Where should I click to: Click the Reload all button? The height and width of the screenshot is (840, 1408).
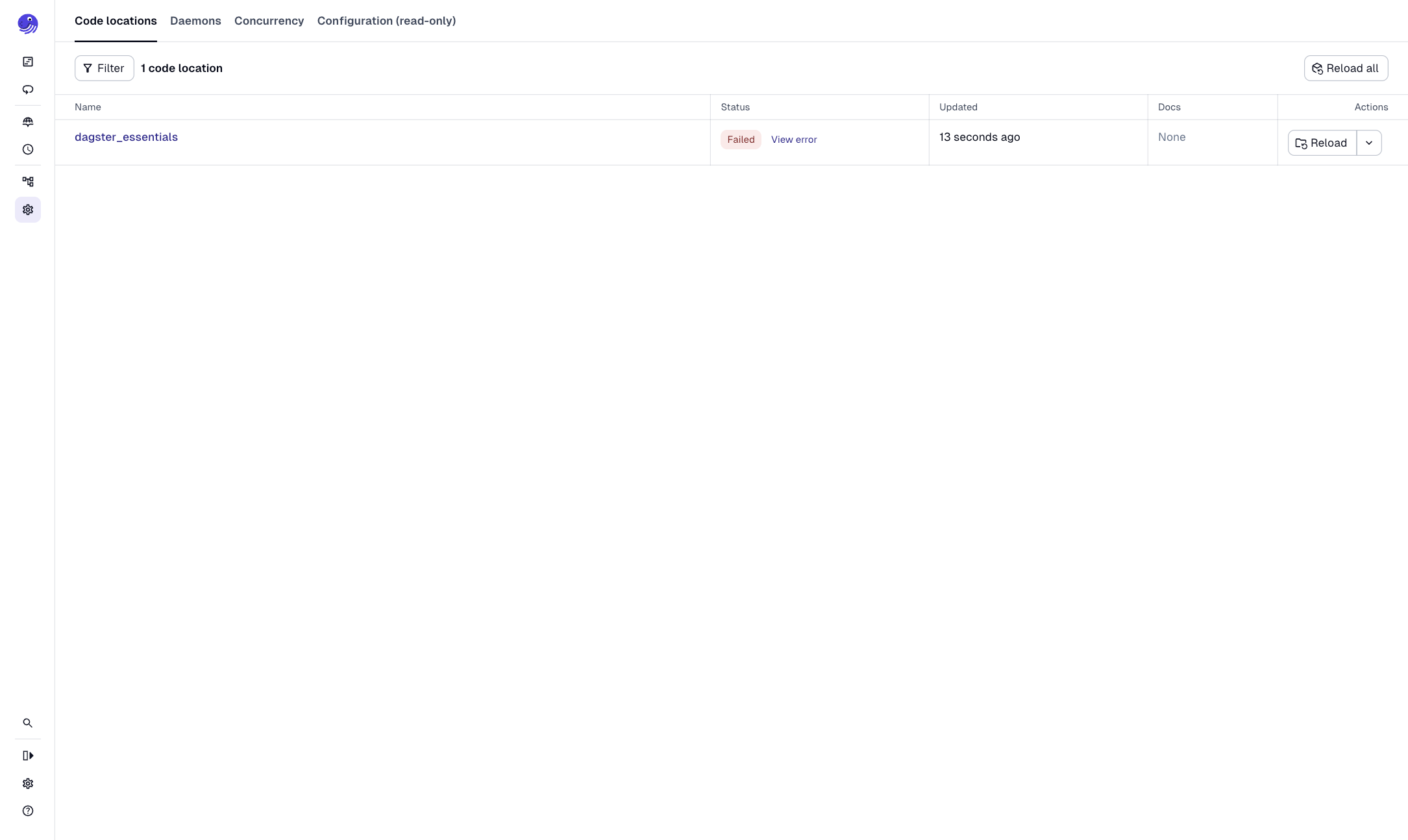(x=1345, y=68)
